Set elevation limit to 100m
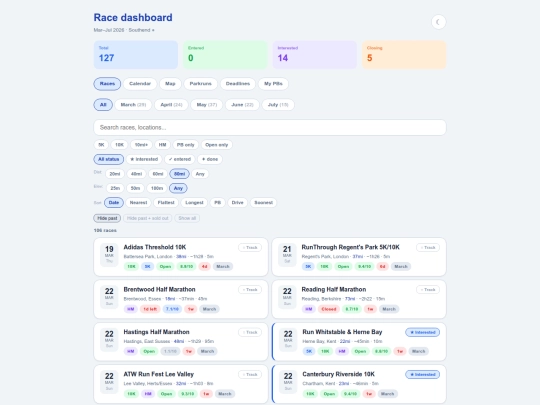 coord(157,188)
